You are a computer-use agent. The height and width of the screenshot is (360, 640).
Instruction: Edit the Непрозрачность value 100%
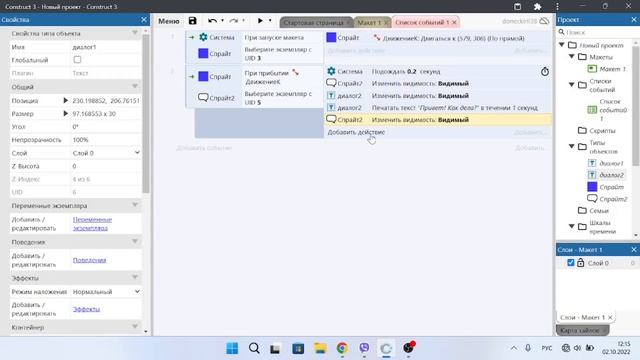[106, 140]
